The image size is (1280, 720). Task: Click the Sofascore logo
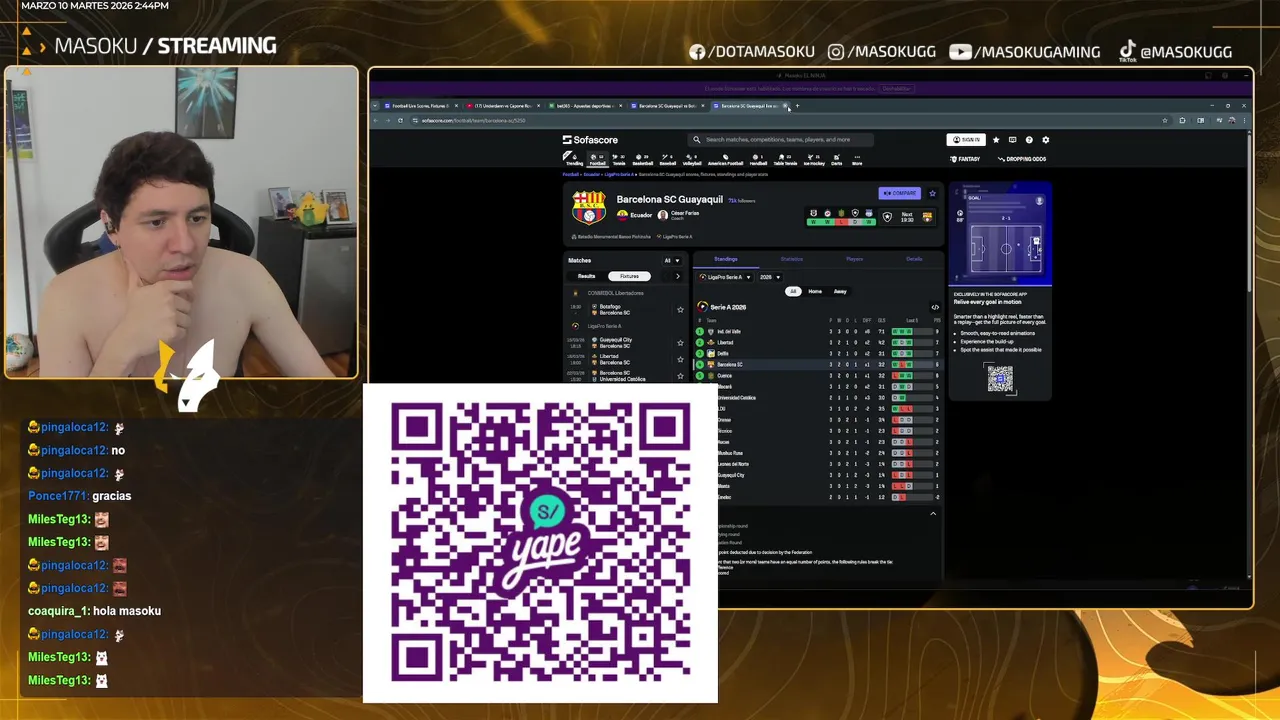click(x=590, y=140)
